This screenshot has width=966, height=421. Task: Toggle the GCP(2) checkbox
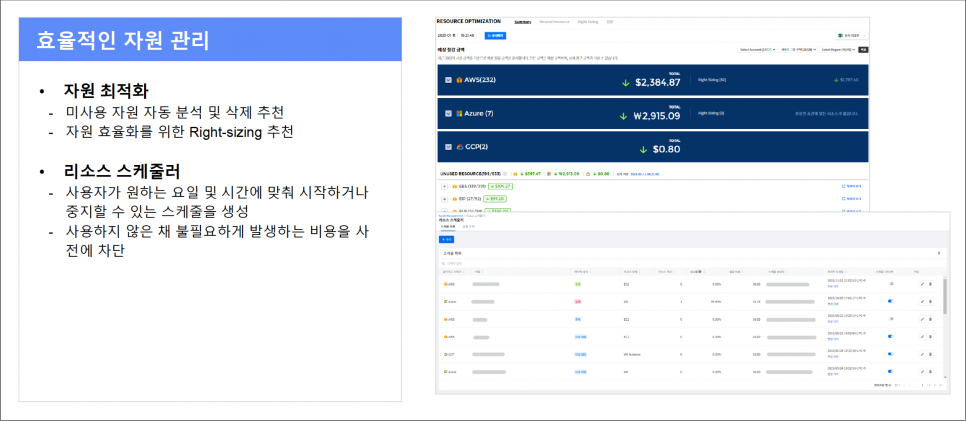(448, 147)
